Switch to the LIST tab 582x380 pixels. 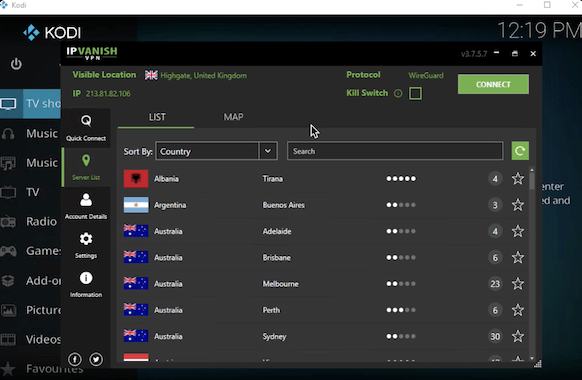[157, 117]
